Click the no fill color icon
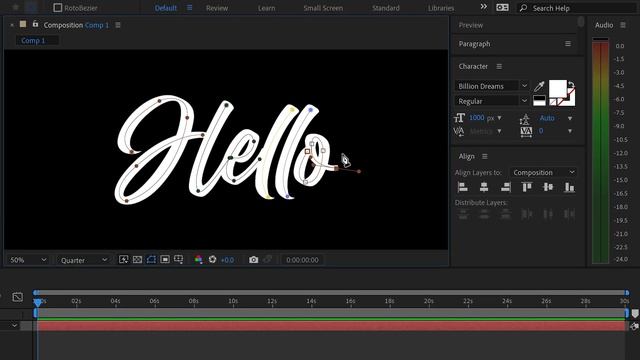 (553, 102)
